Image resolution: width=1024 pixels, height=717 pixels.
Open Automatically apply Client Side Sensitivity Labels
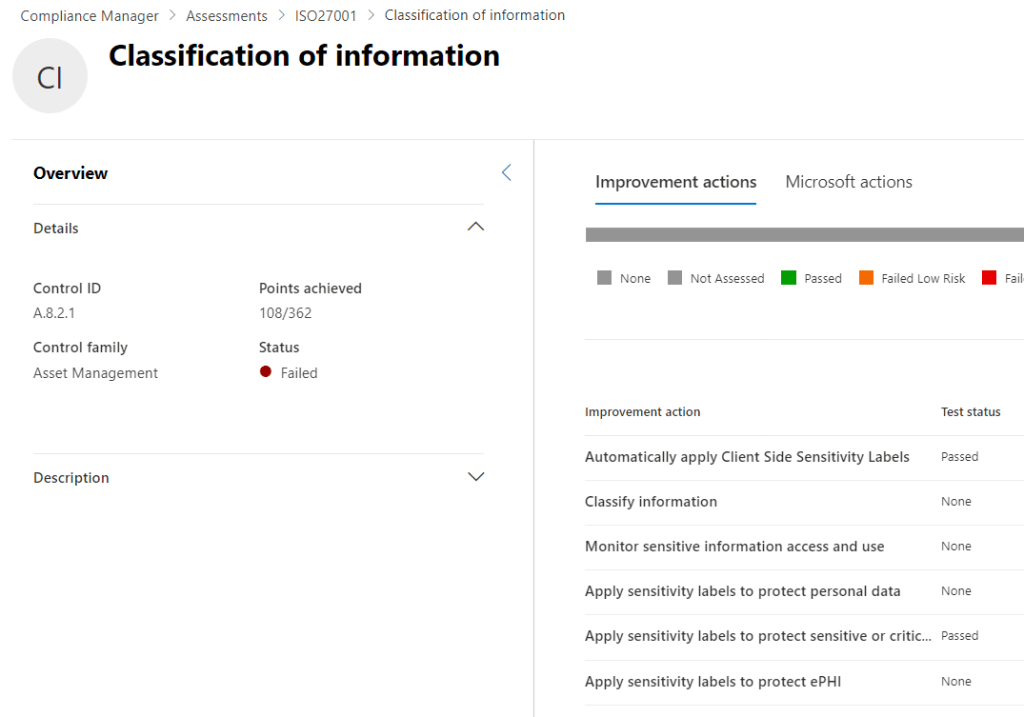click(x=747, y=457)
